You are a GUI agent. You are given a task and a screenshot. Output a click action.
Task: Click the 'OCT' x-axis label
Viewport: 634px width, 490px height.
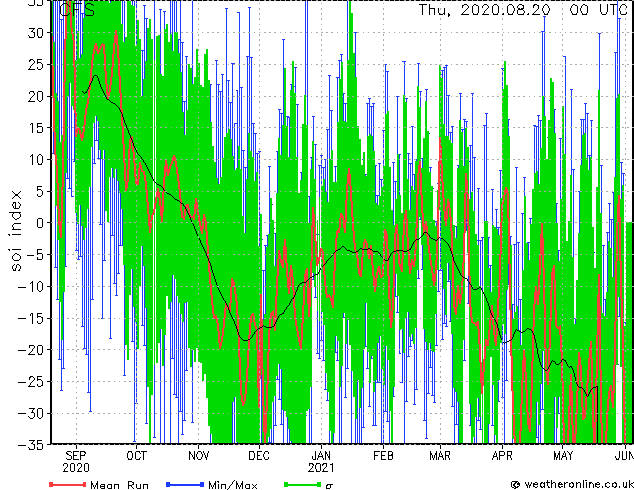tap(136, 456)
